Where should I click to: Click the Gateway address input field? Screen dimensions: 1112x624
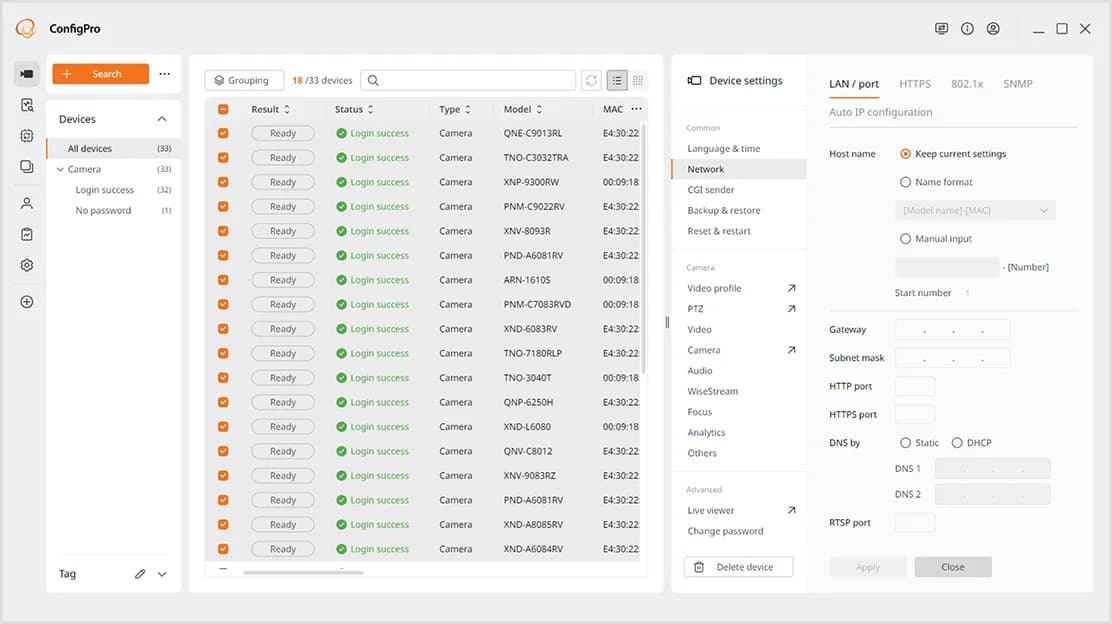(952, 330)
